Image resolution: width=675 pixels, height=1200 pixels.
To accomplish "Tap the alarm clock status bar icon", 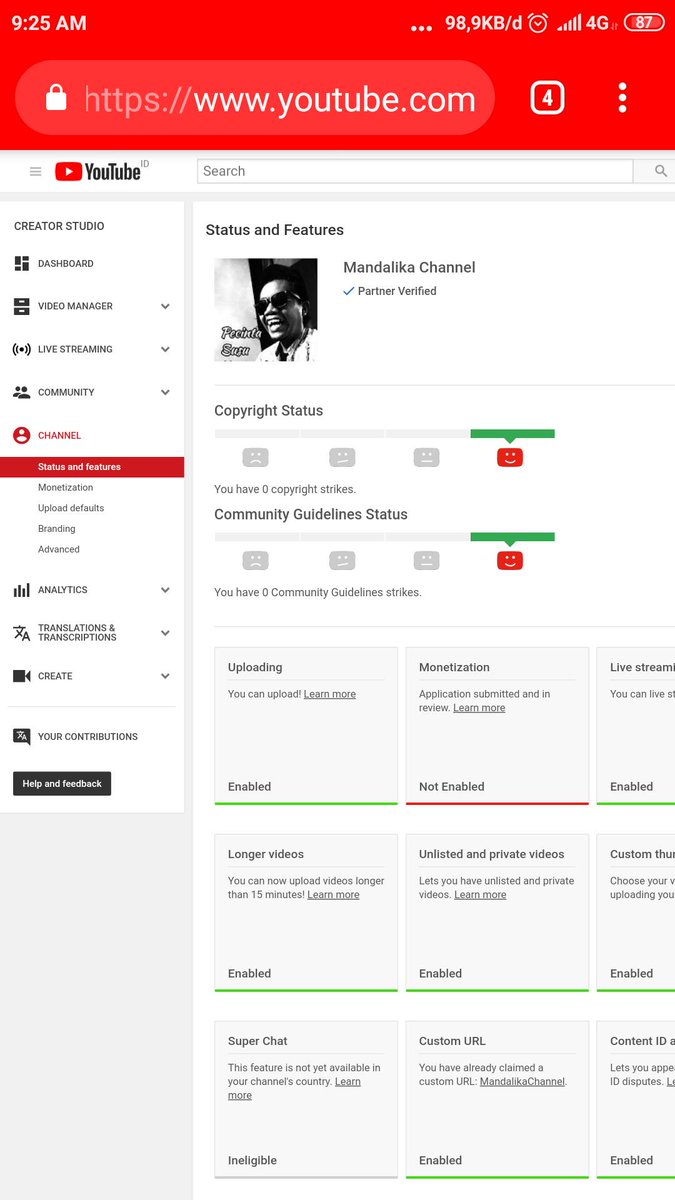I will pyautogui.click(x=538, y=23).
